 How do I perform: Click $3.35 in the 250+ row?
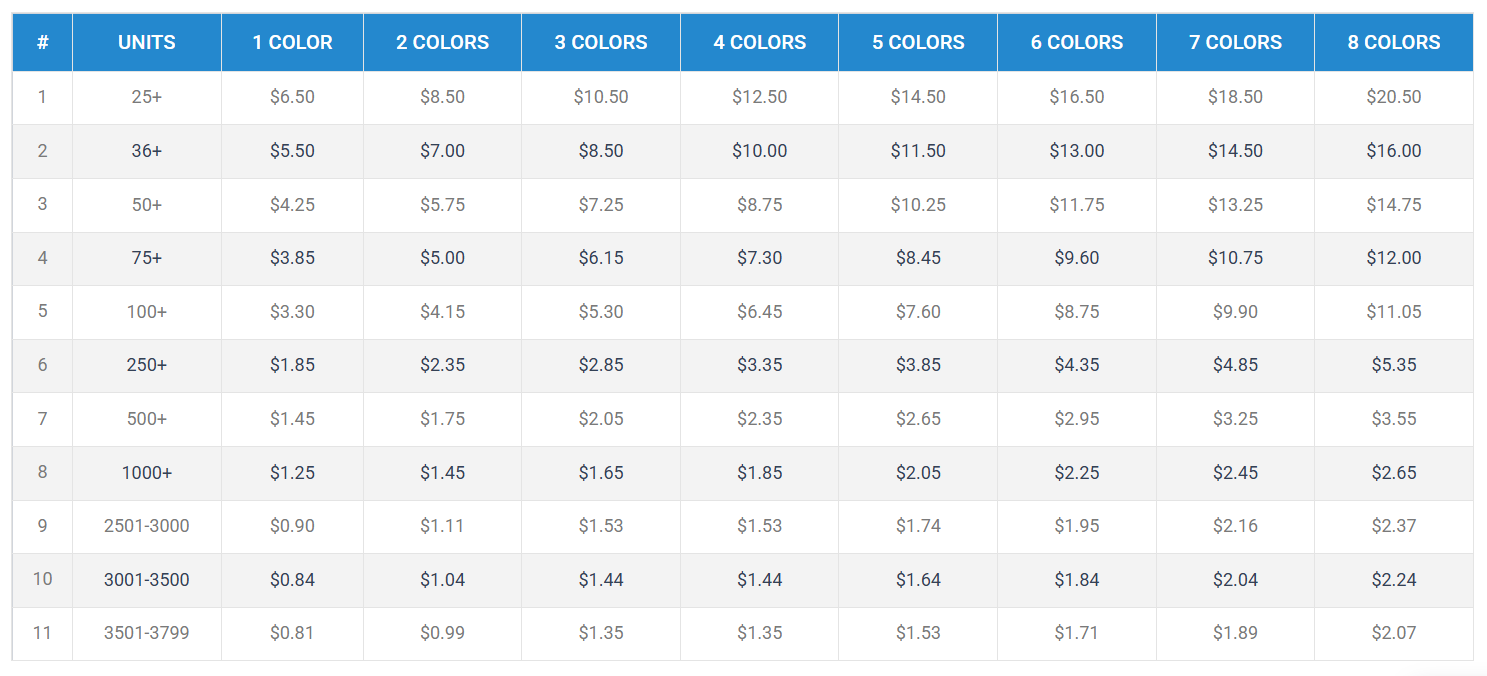[x=759, y=365]
